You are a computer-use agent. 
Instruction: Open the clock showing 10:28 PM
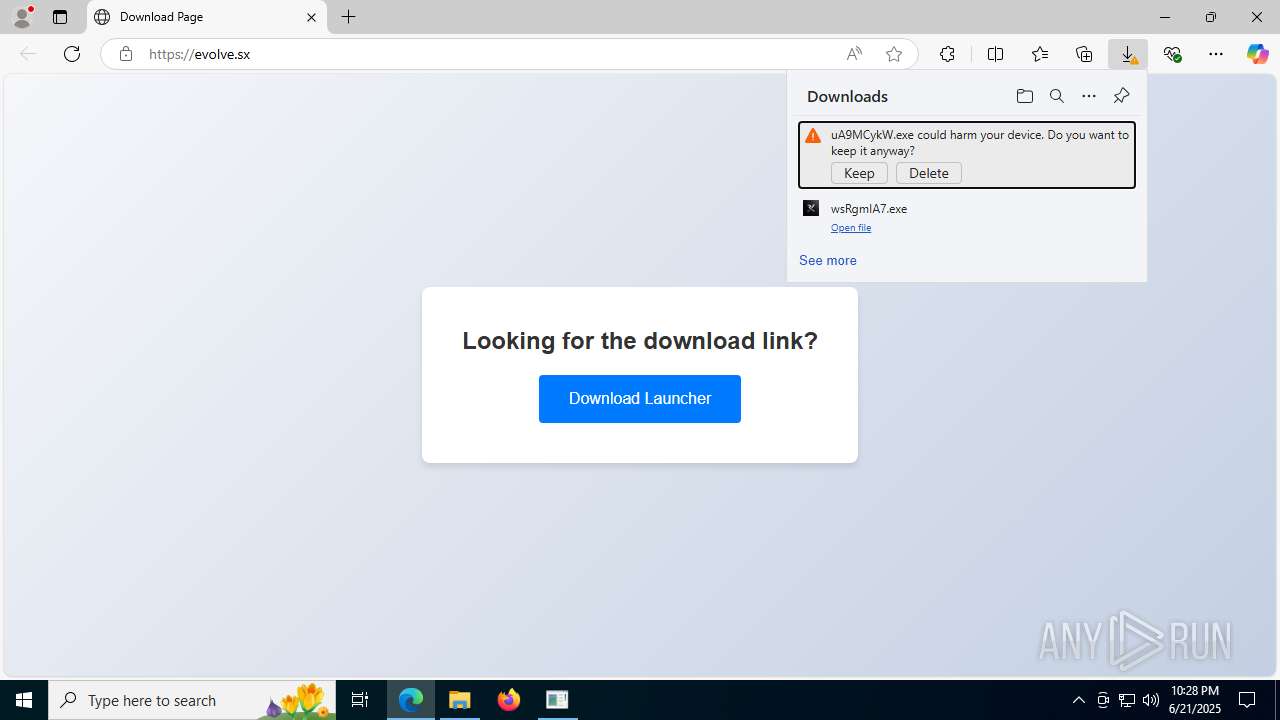coord(1194,700)
